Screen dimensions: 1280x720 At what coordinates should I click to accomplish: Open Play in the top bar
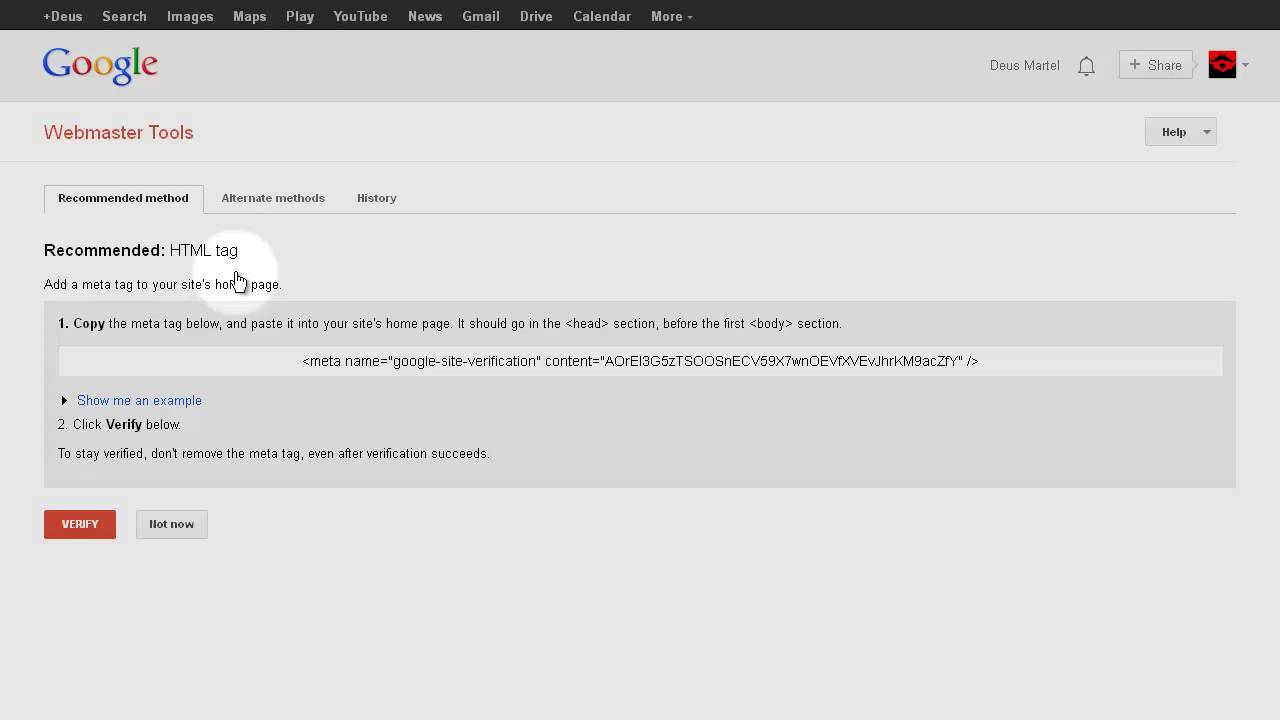(300, 16)
